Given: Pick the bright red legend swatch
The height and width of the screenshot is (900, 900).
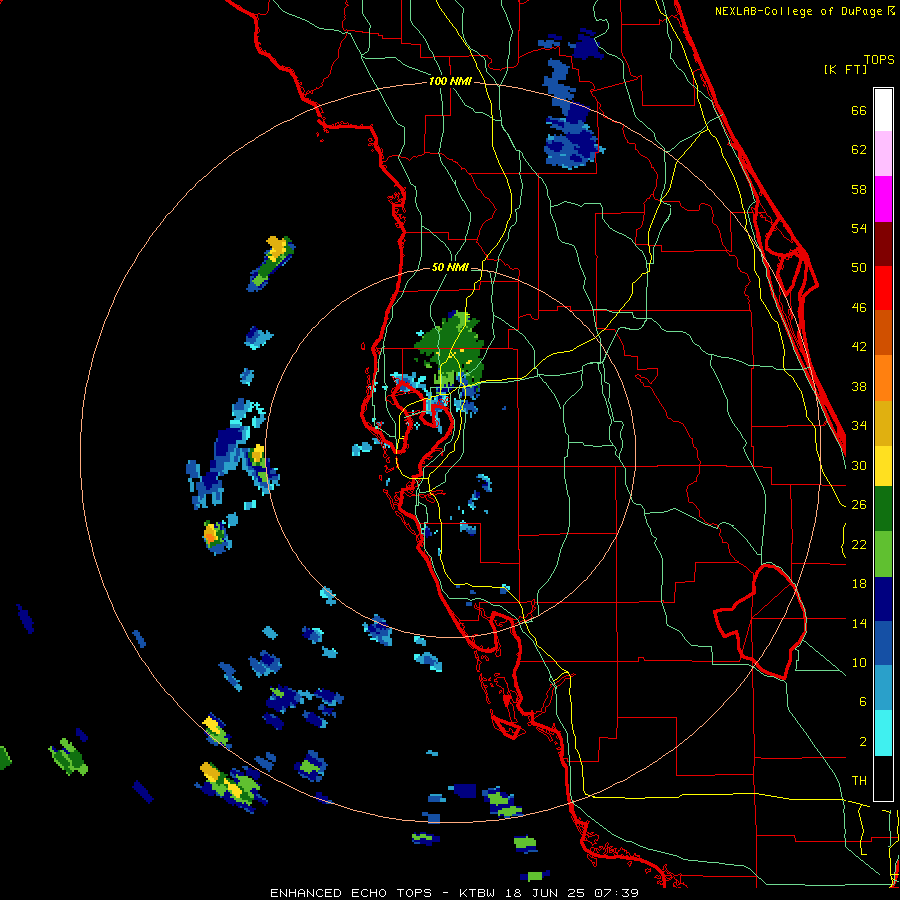Looking at the screenshot, I should click(x=883, y=288).
